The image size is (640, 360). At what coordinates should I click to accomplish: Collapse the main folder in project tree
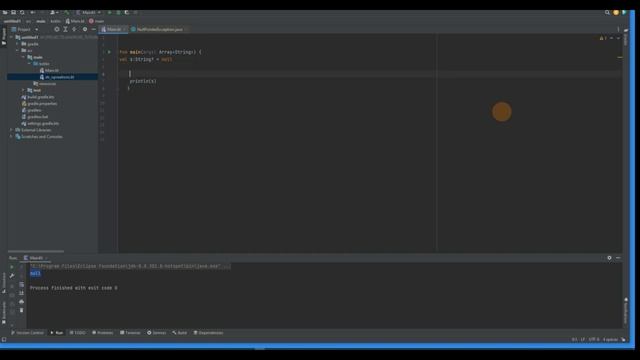[23, 57]
